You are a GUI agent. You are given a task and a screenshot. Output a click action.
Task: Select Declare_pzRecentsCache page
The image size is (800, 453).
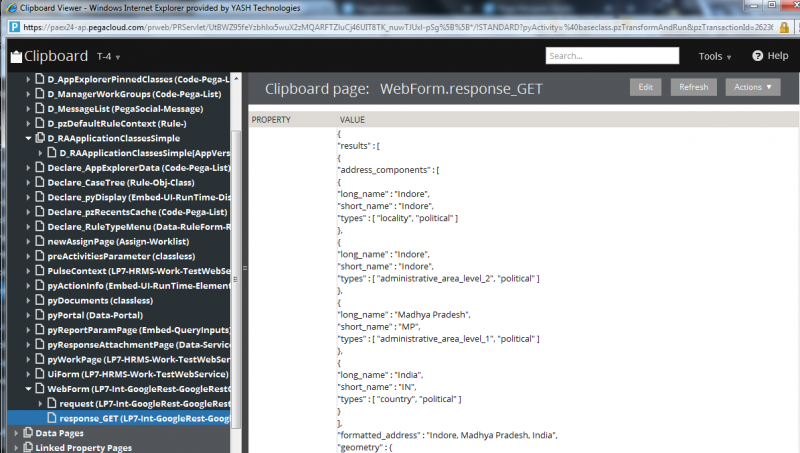point(137,212)
